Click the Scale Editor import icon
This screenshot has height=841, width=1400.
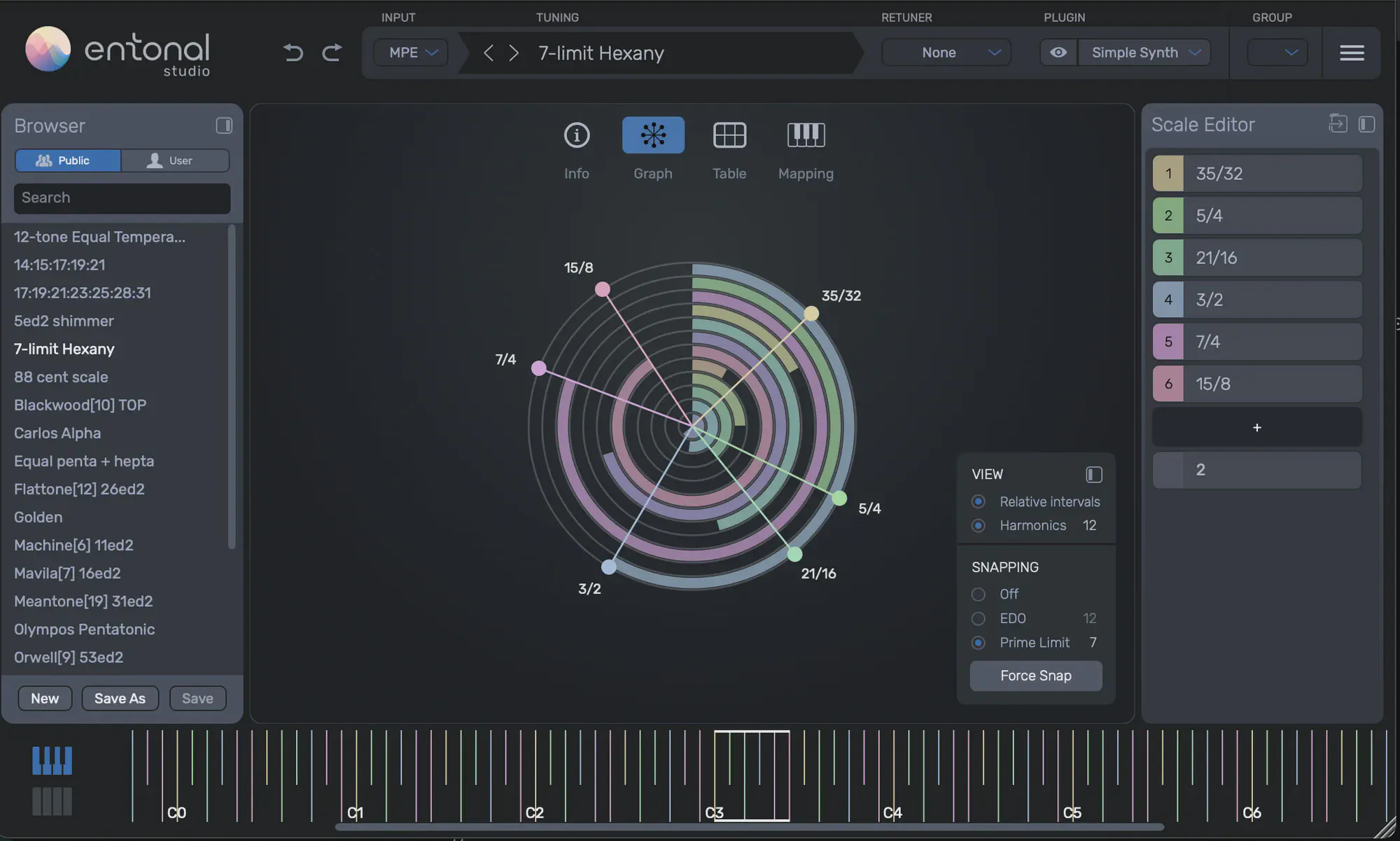(1338, 124)
